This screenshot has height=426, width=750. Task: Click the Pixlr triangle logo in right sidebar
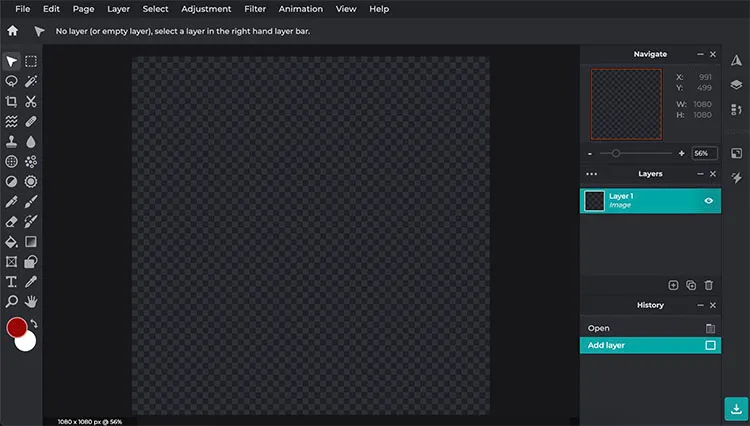pos(737,60)
